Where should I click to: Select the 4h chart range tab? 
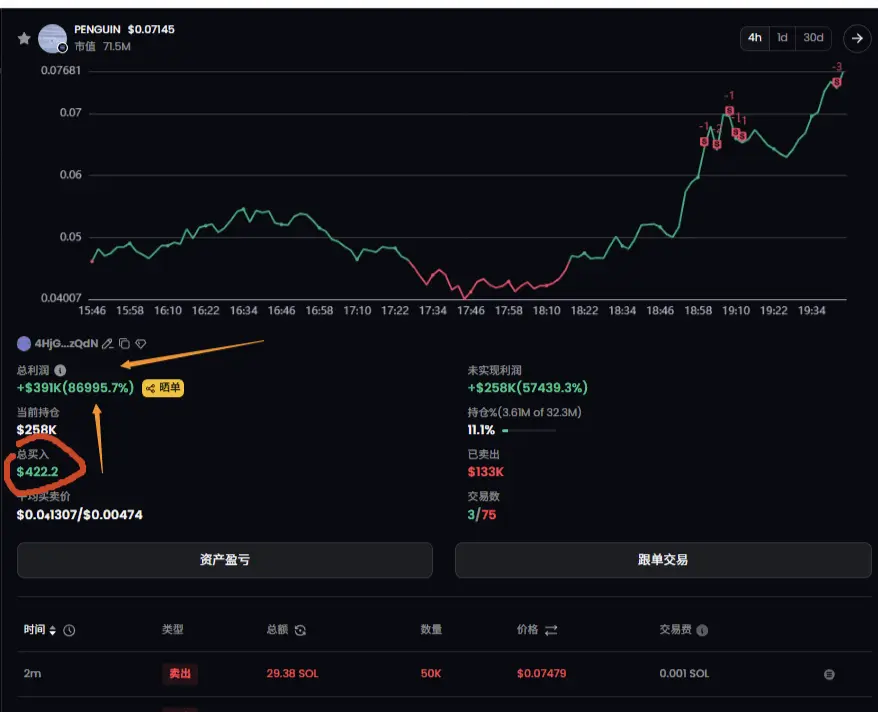coord(754,38)
